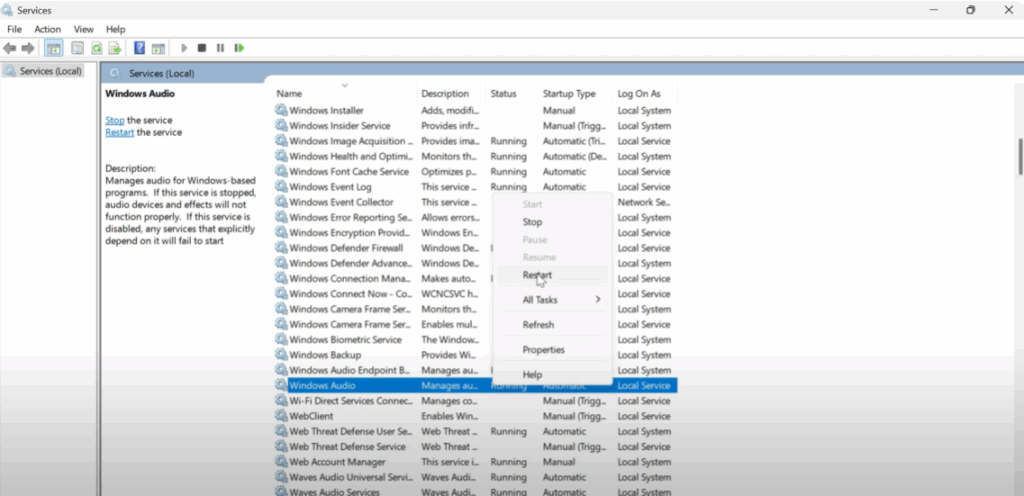Click the Stop the service link

coord(115,120)
